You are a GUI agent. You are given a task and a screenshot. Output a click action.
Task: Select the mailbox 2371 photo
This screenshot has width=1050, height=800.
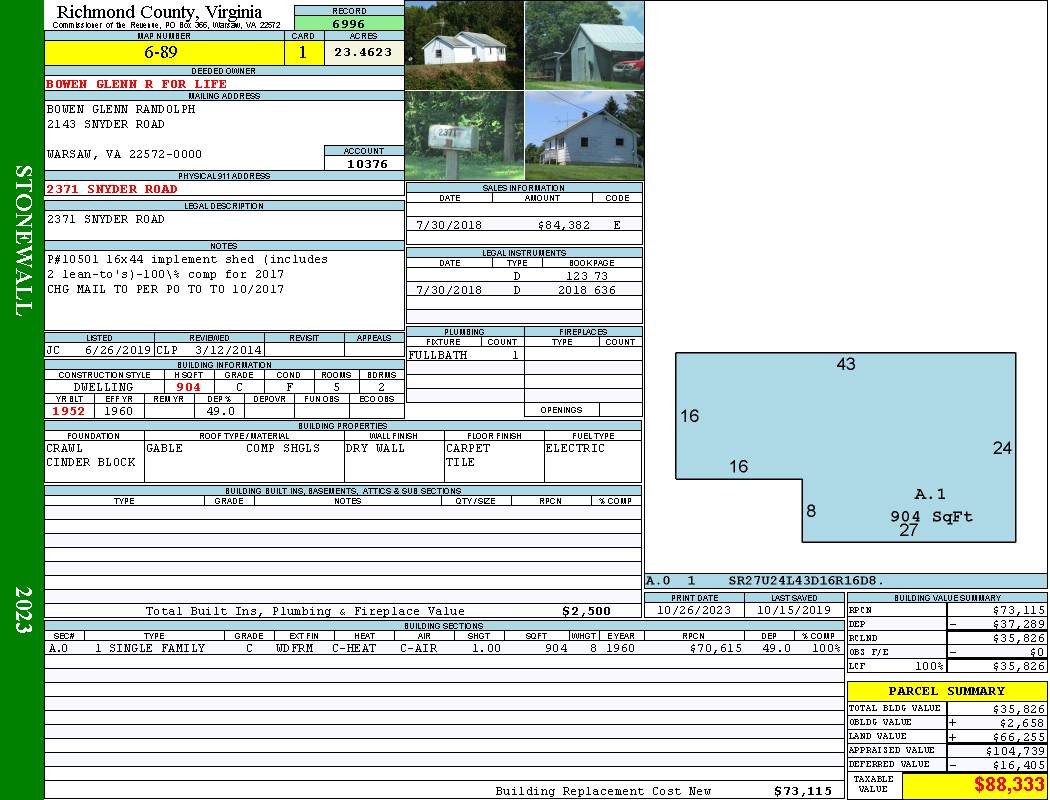pos(464,136)
